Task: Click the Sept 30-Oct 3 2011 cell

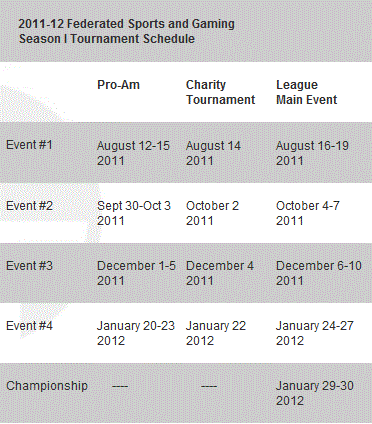Action: pyautogui.click(x=134, y=213)
